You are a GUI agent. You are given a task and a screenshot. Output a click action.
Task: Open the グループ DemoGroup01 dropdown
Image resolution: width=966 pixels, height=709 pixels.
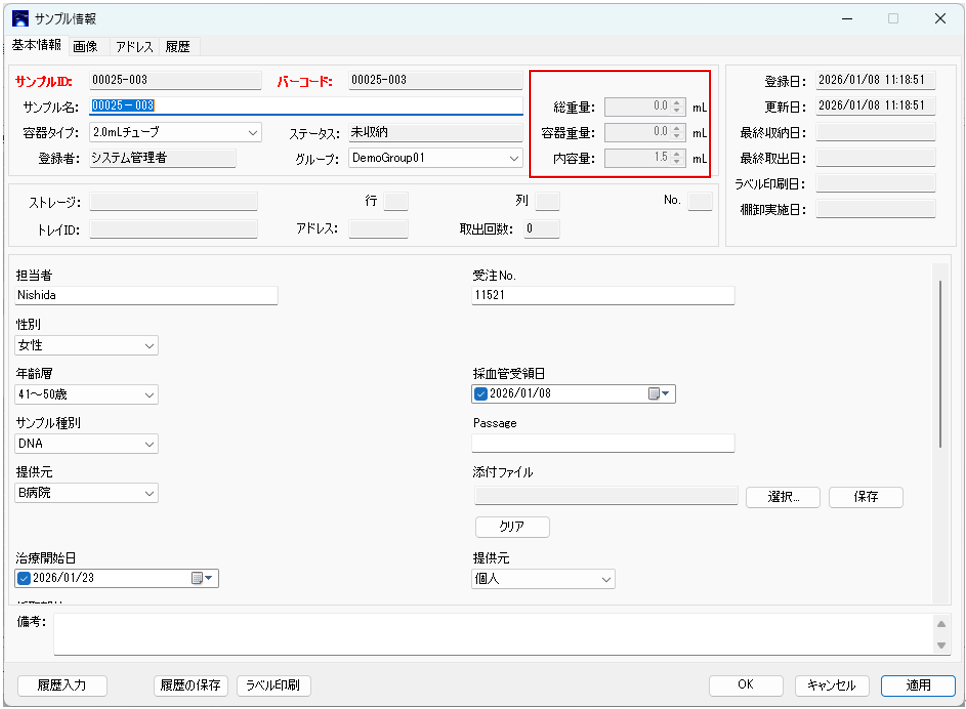point(513,158)
